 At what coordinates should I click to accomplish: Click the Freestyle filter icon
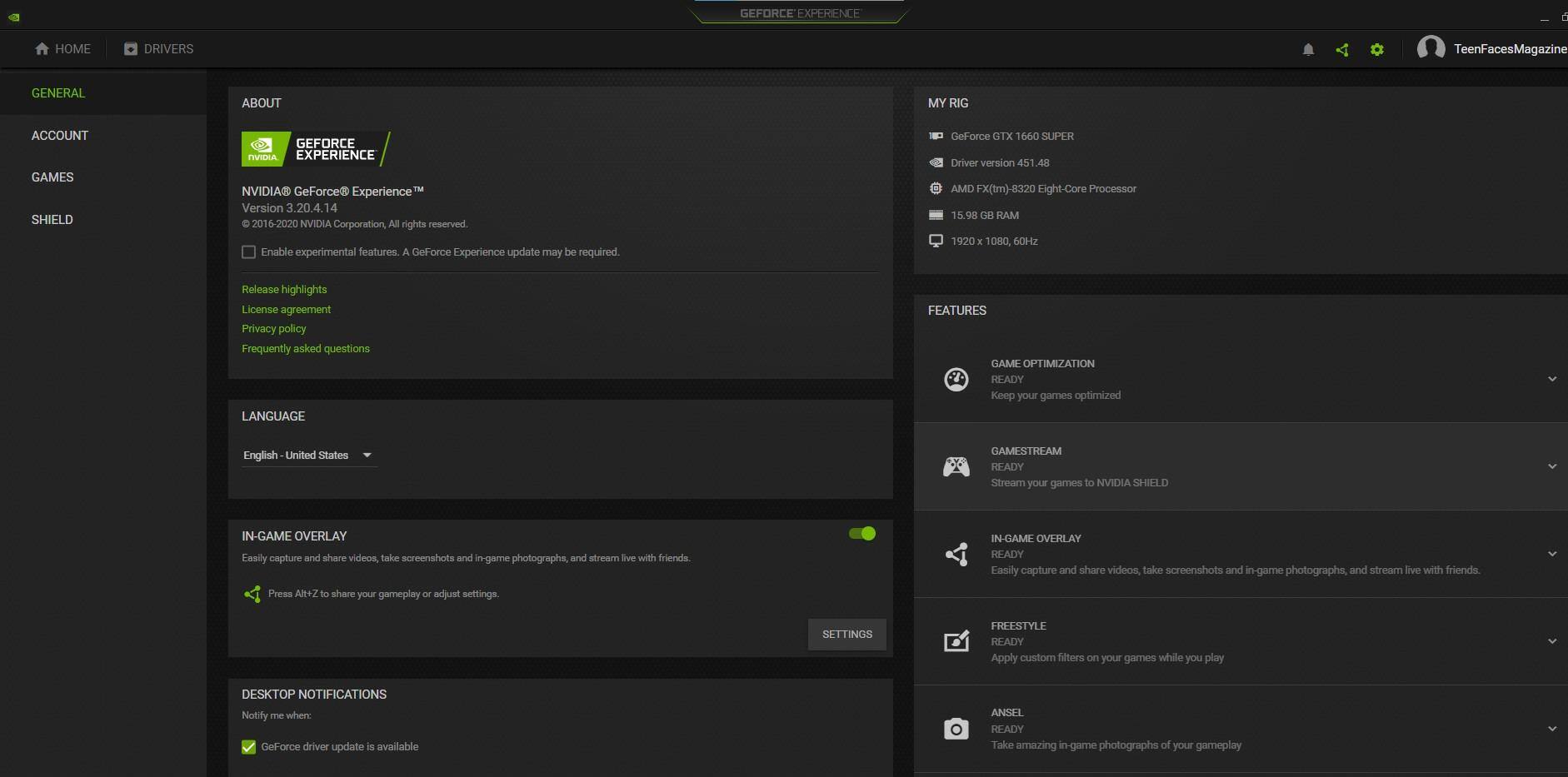click(x=956, y=641)
